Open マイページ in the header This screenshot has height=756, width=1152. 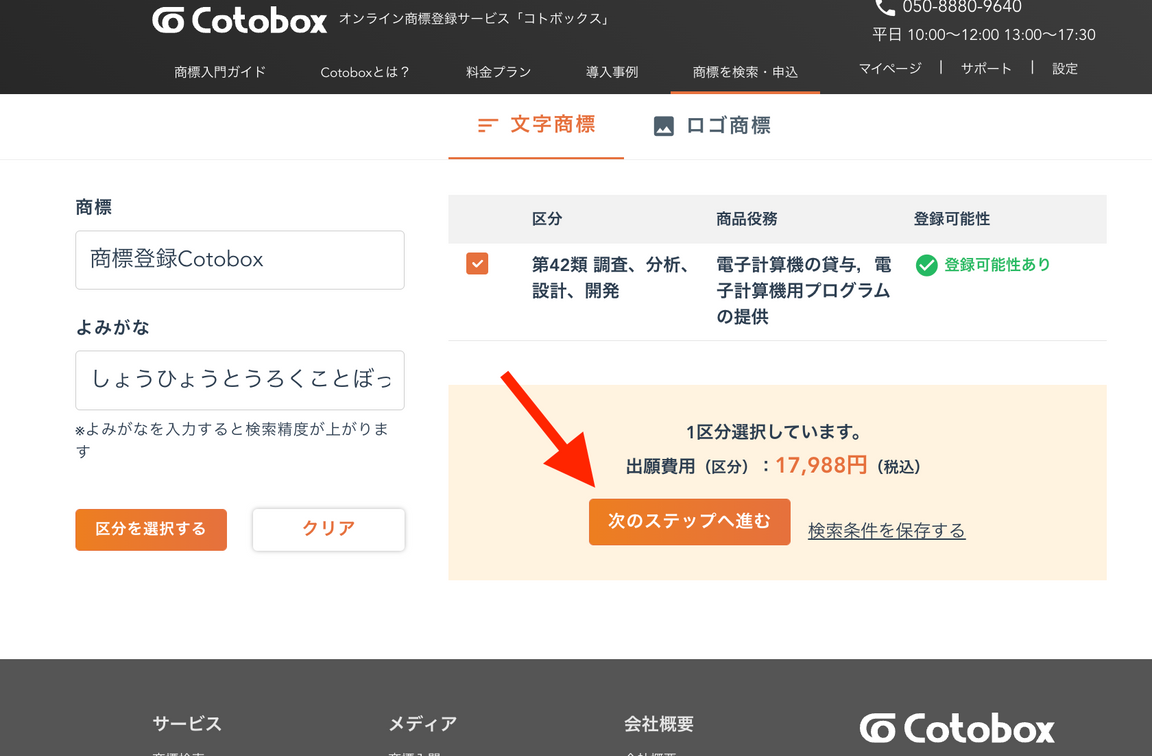[890, 68]
